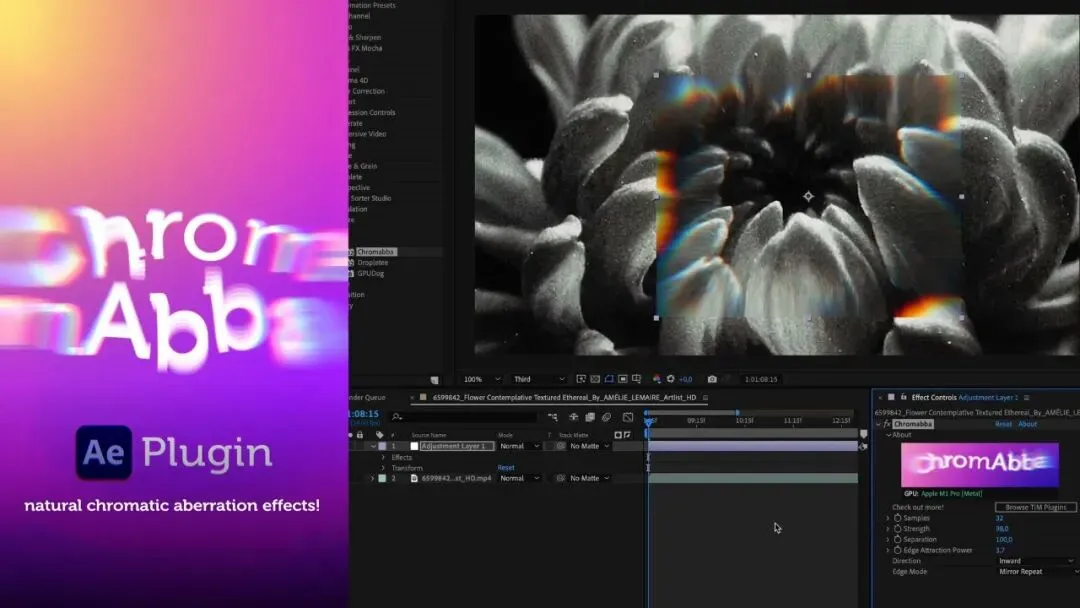This screenshot has height=608, width=1080.
Task: Open the Immersive Video effects category
Action: click(x=368, y=134)
